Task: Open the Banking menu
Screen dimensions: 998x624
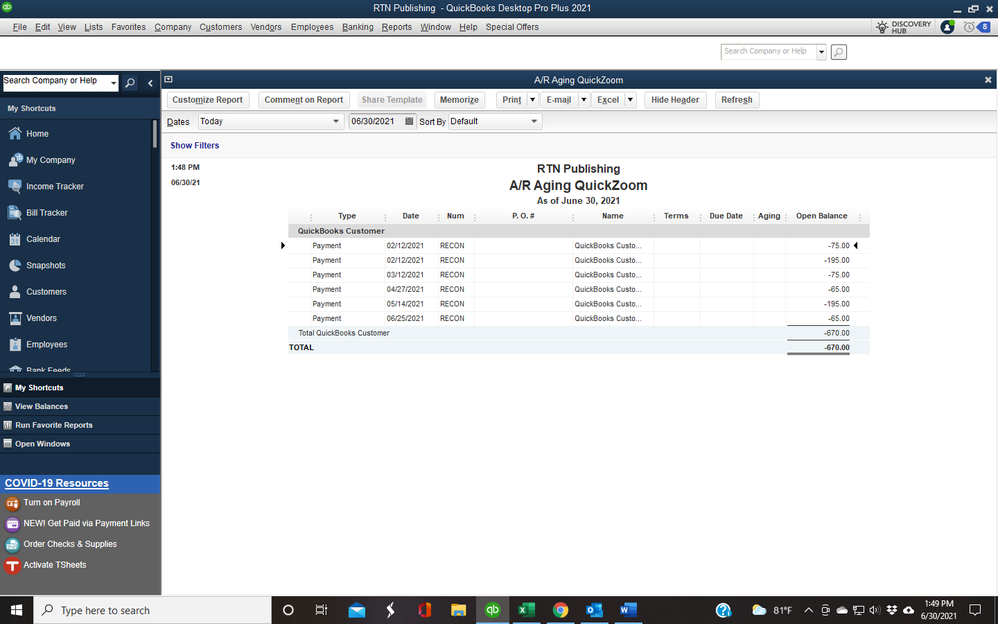Action: (x=357, y=27)
